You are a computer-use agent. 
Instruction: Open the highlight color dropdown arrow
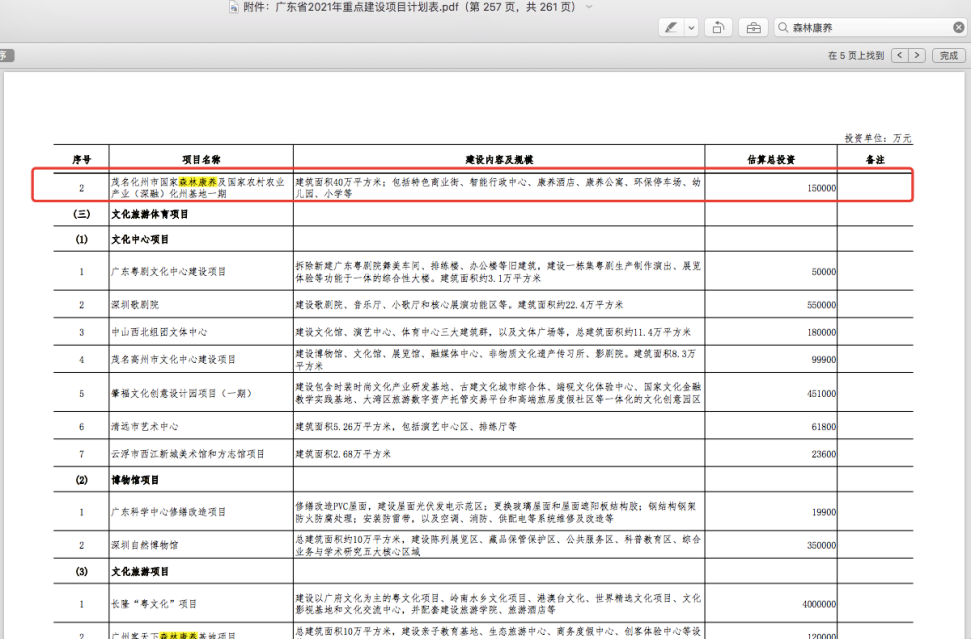pyautogui.click(x=692, y=28)
